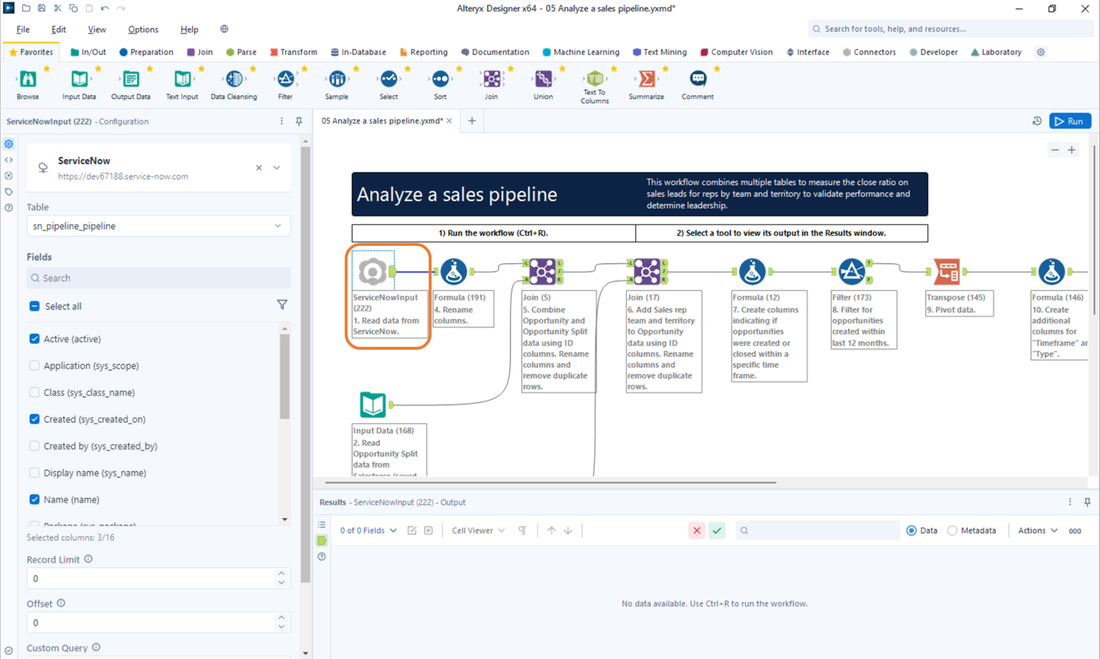This screenshot has width=1100, height=659.
Task: Select the Summarize tool
Action: pos(646,80)
